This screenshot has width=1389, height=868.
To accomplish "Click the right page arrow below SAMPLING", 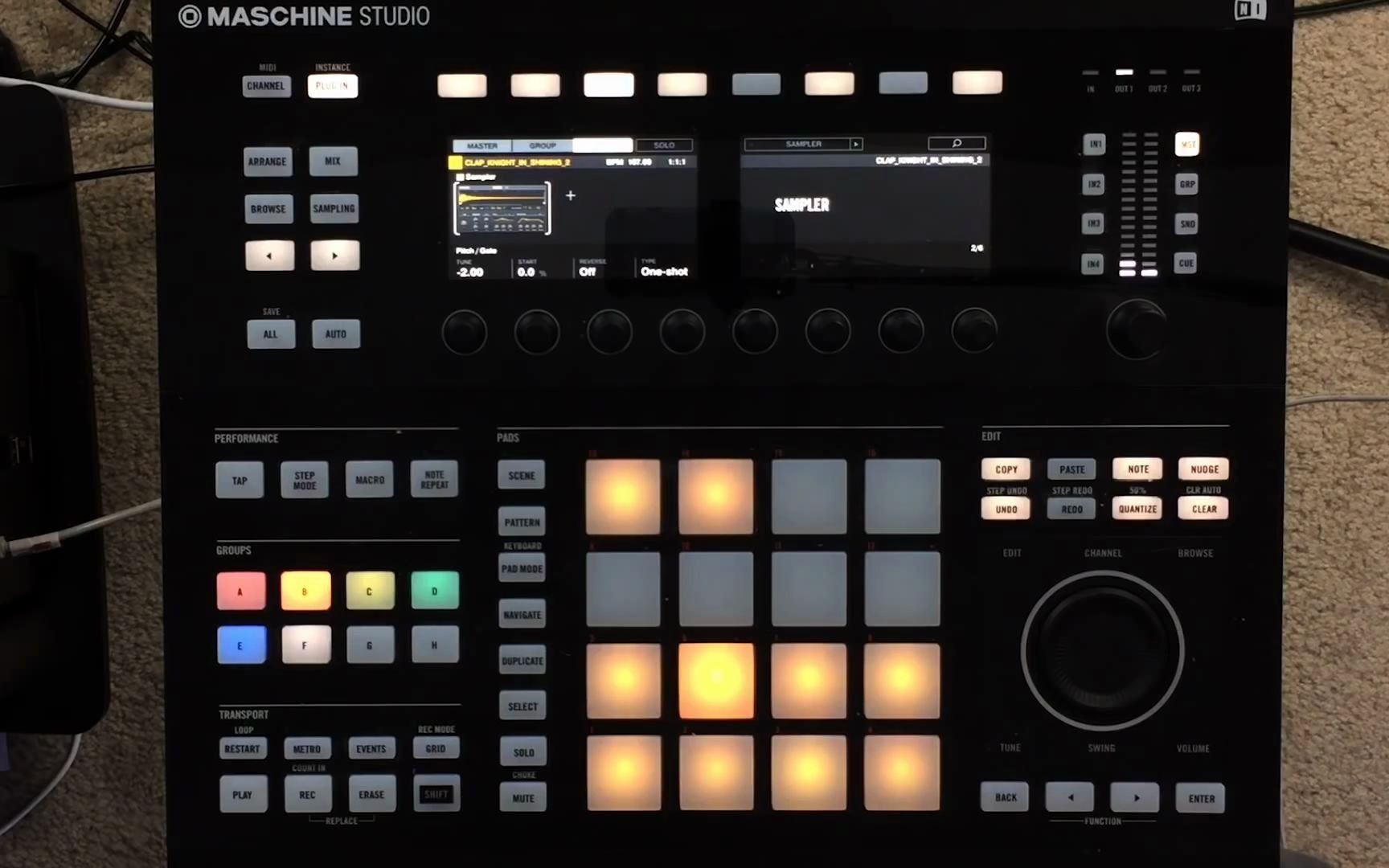I will 335,256.
